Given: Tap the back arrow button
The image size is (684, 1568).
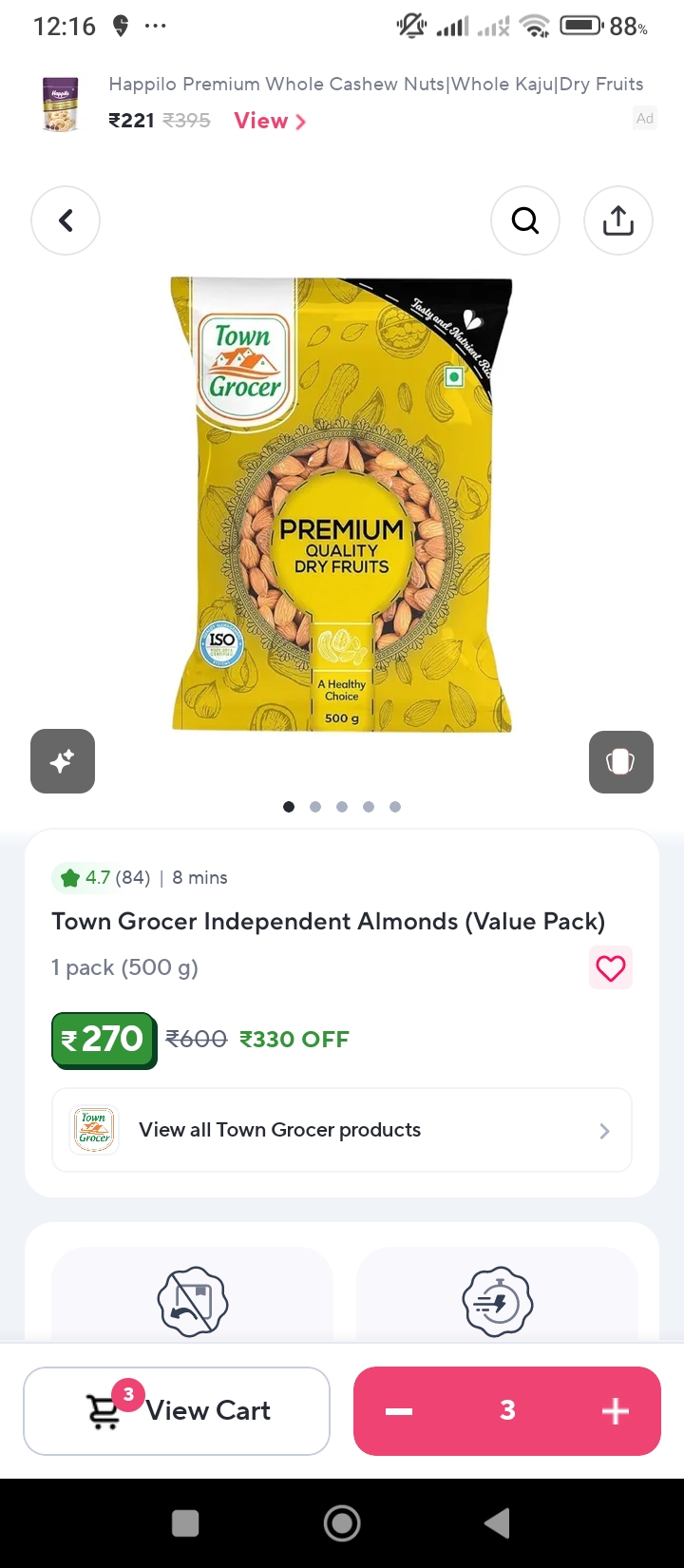Looking at the screenshot, I should (66, 220).
